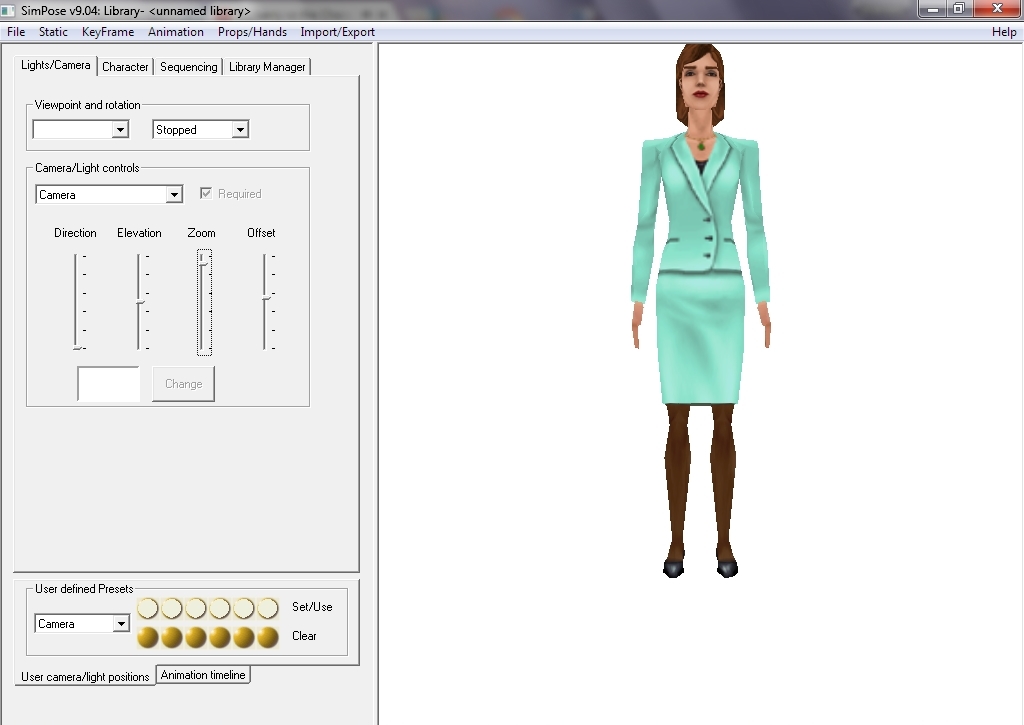Click the last pale Set/Use preset circle
Screen dimensions: 1024x725
click(267, 608)
